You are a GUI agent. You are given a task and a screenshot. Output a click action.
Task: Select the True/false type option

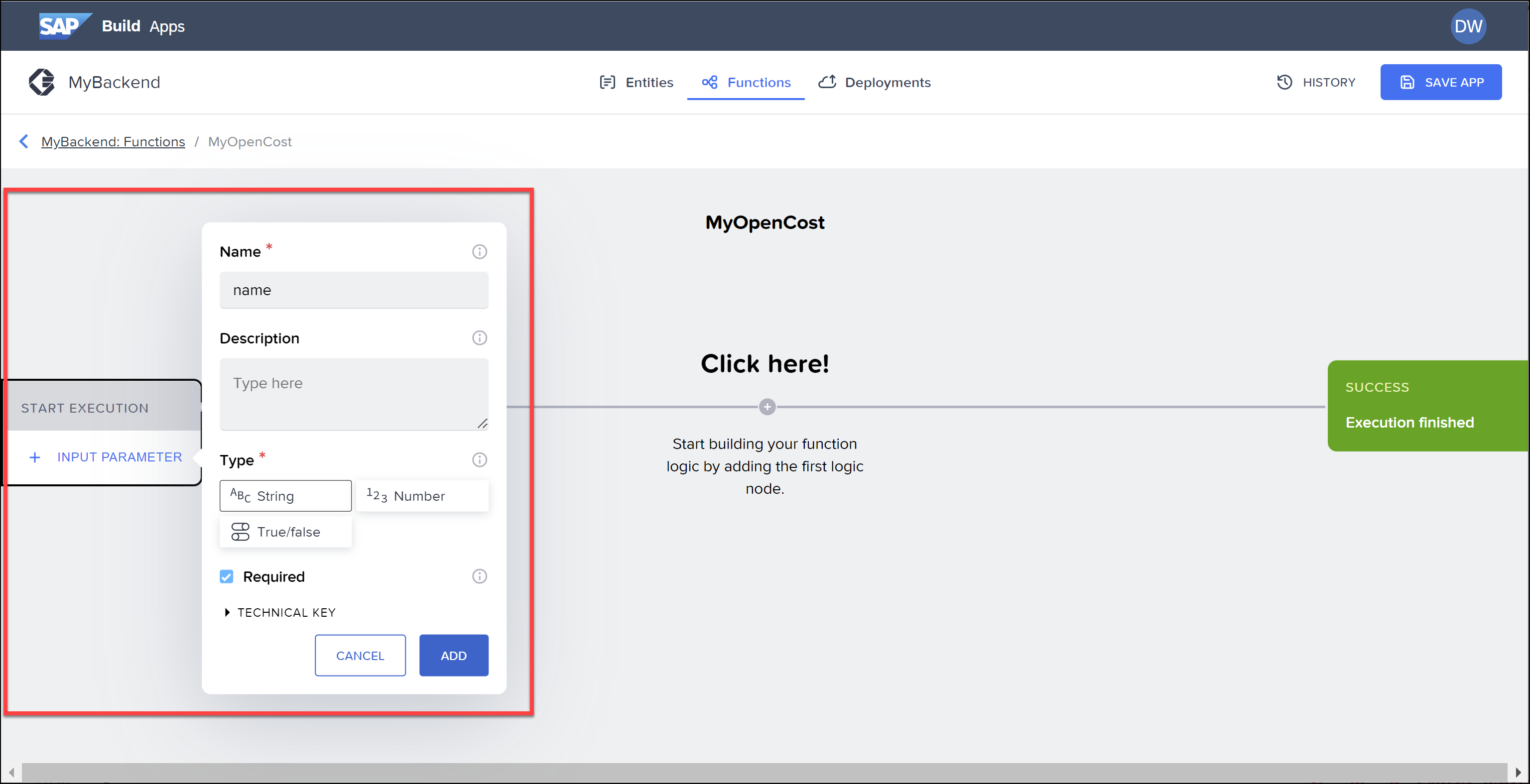(285, 532)
